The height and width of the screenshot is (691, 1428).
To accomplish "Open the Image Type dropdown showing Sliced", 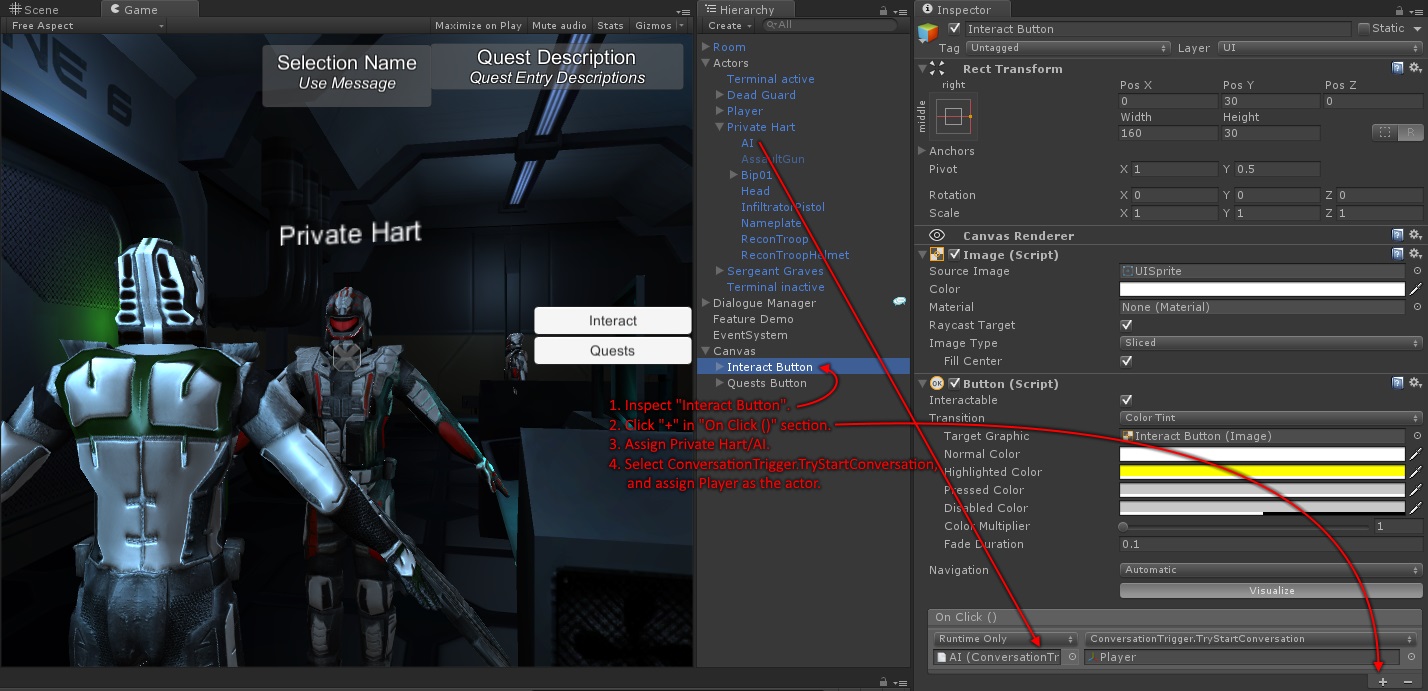I will pos(1268,343).
